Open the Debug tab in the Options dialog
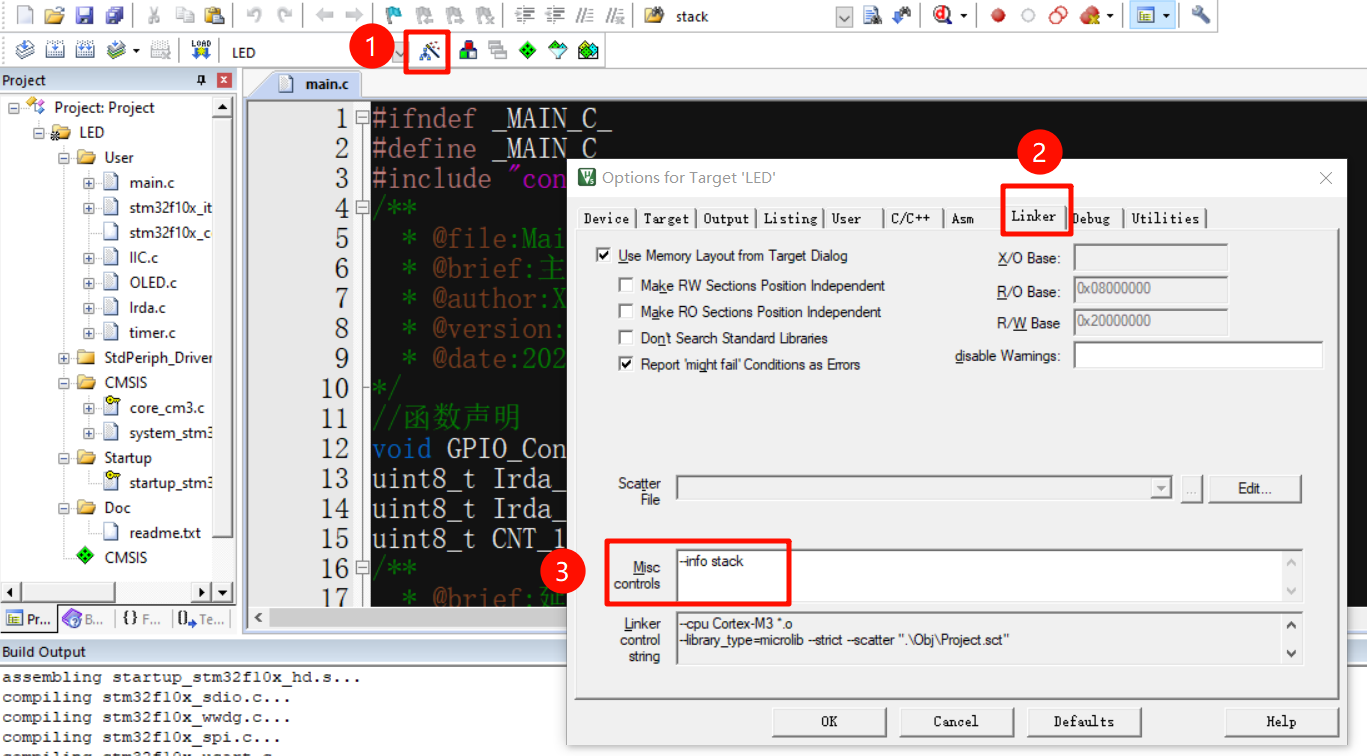The image size is (1367, 756). [x=1092, y=218]
